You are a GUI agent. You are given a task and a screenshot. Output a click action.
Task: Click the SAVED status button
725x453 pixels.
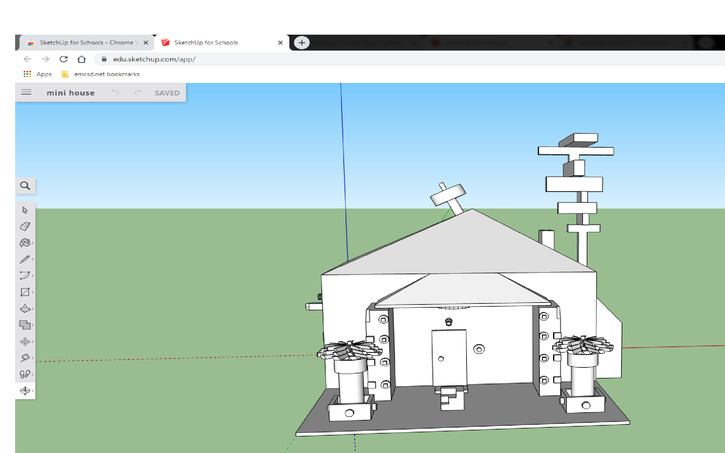coord(167,93)
